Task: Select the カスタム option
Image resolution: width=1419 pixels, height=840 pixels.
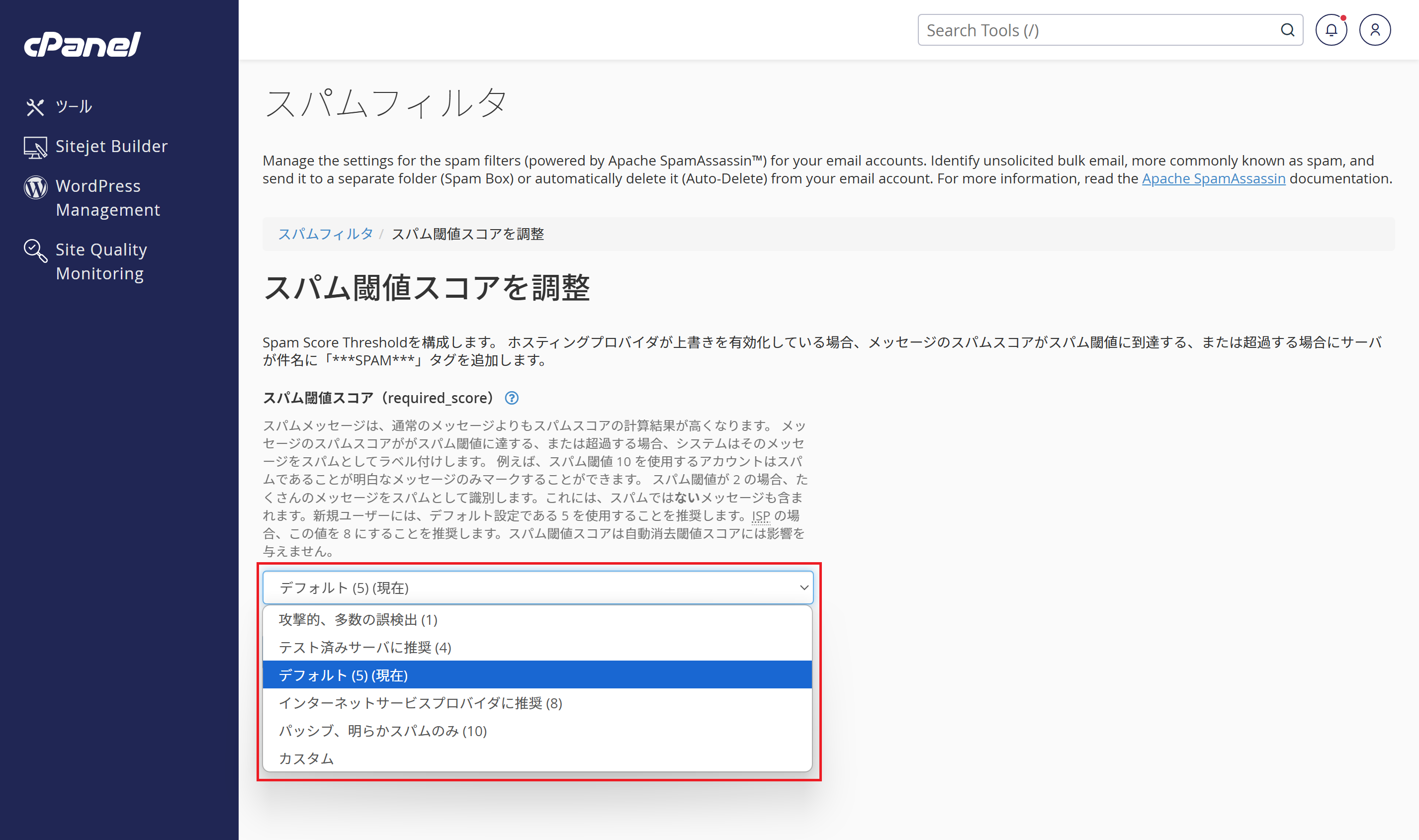Action: (x=537, y=758)
